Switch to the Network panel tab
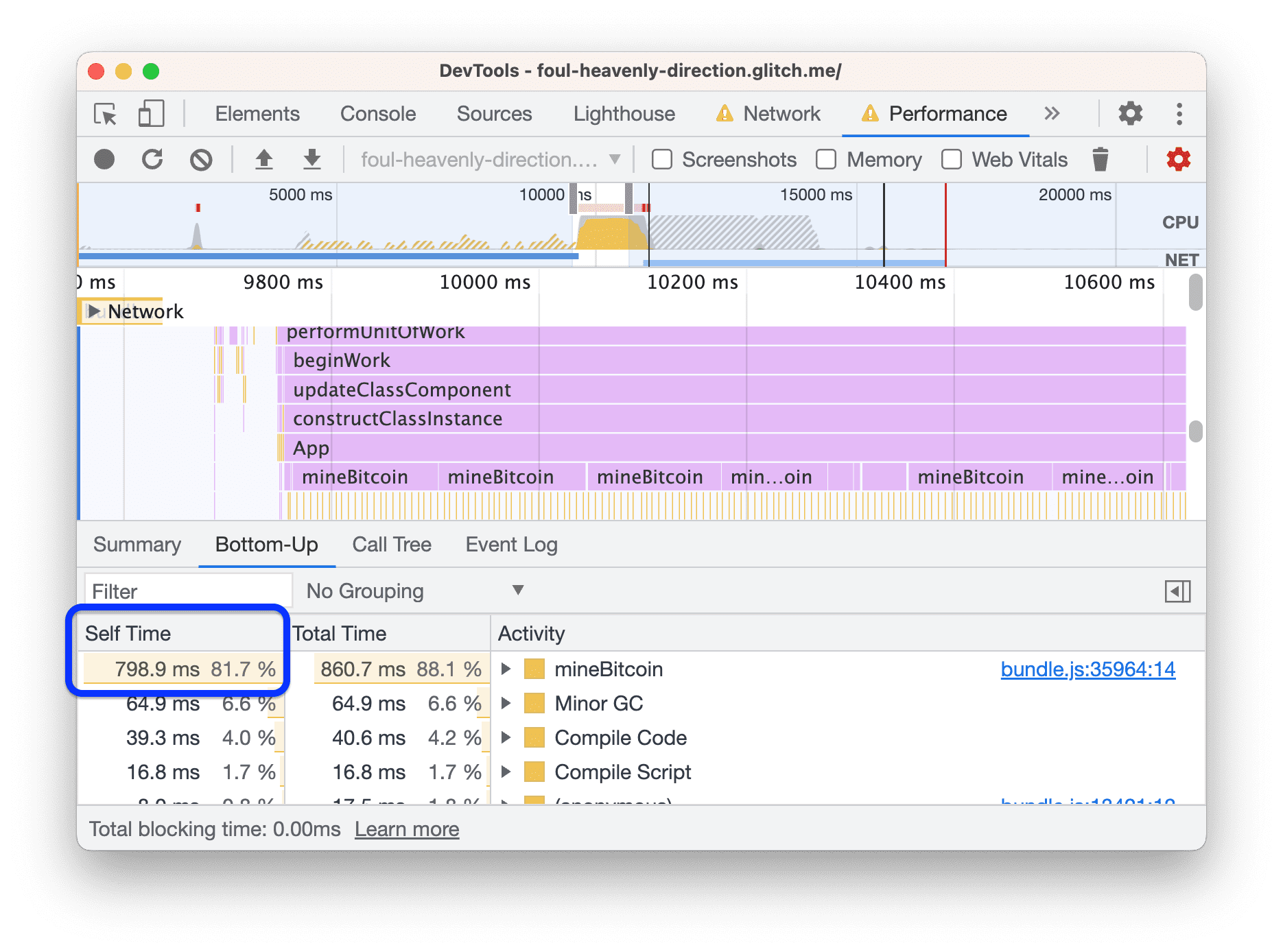This screenshot has height=952, width=1283. [x=768, y=114]
